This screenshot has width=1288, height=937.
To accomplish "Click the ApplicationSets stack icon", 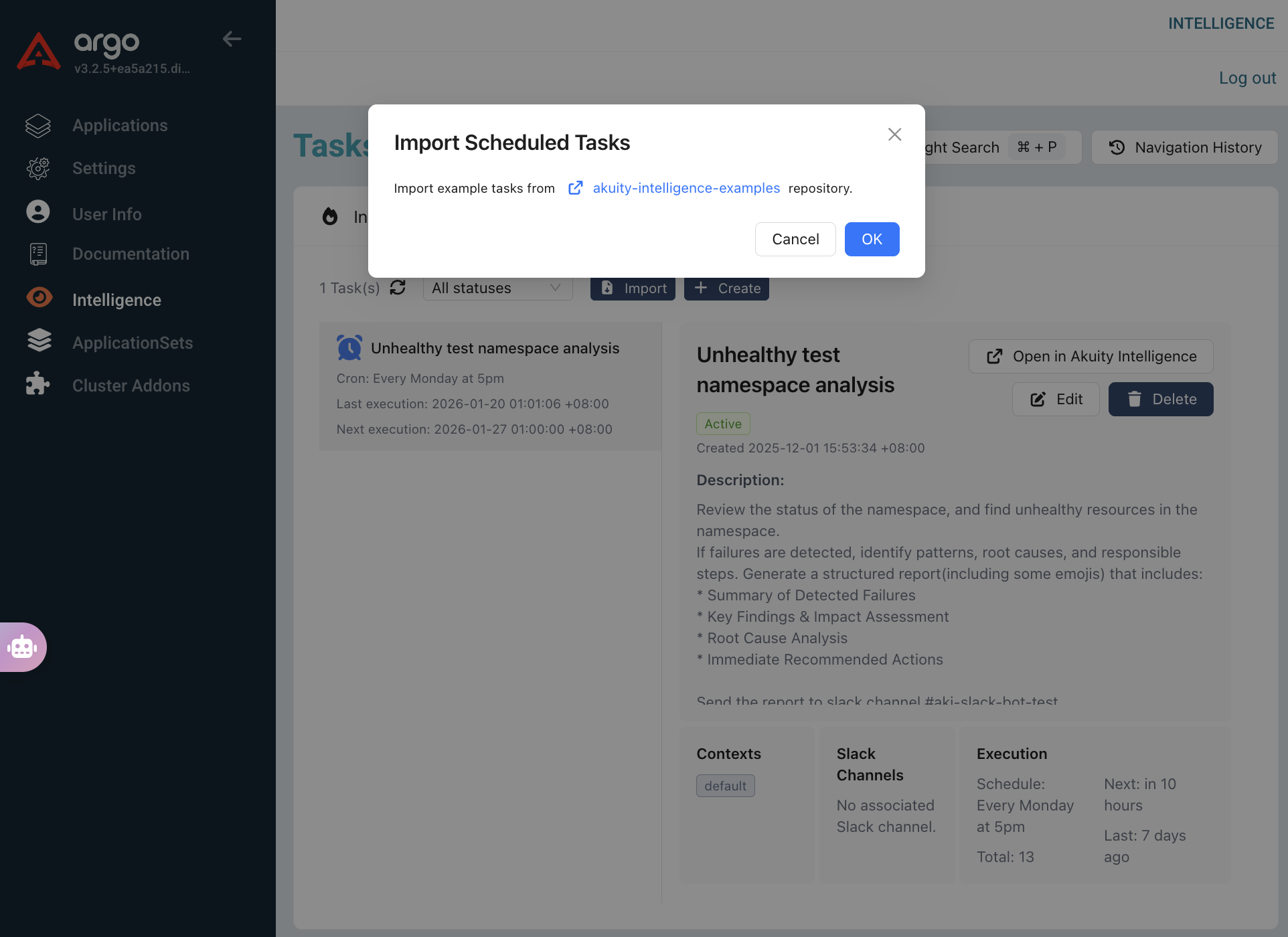I will 39,340.
